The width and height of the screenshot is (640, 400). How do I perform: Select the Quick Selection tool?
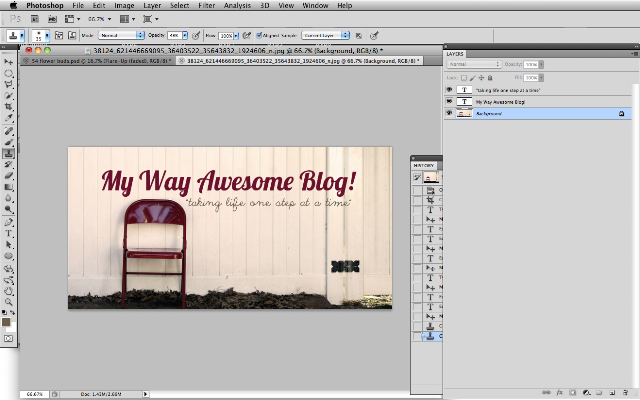point(8,96)
